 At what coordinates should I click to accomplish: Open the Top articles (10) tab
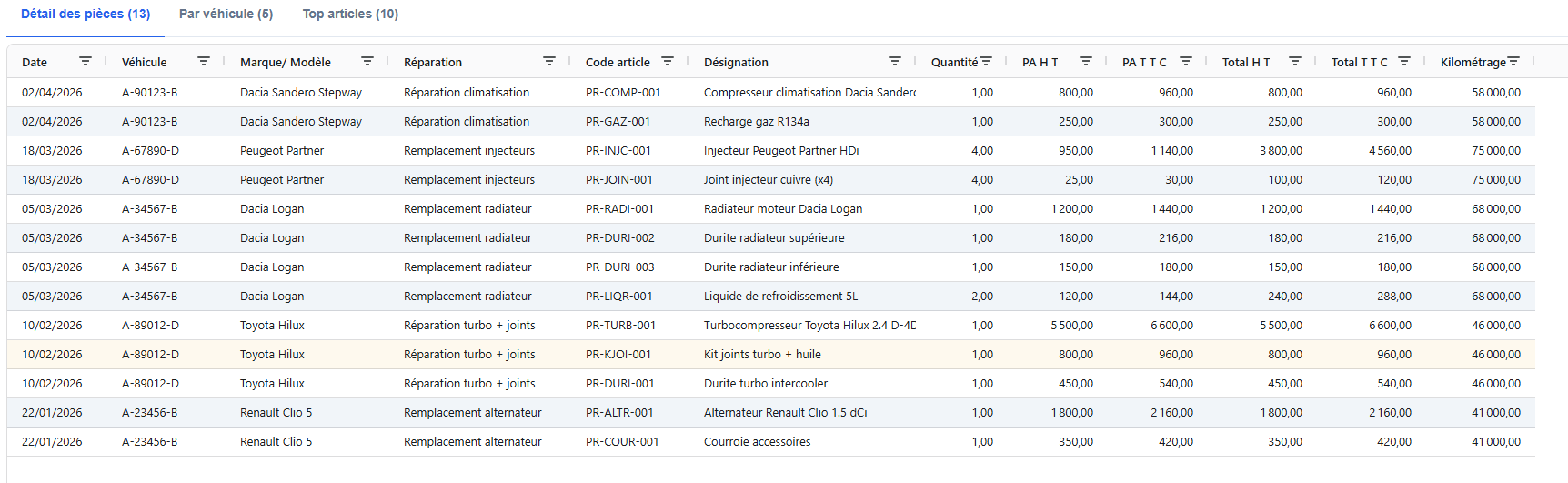tap(350, 14)
